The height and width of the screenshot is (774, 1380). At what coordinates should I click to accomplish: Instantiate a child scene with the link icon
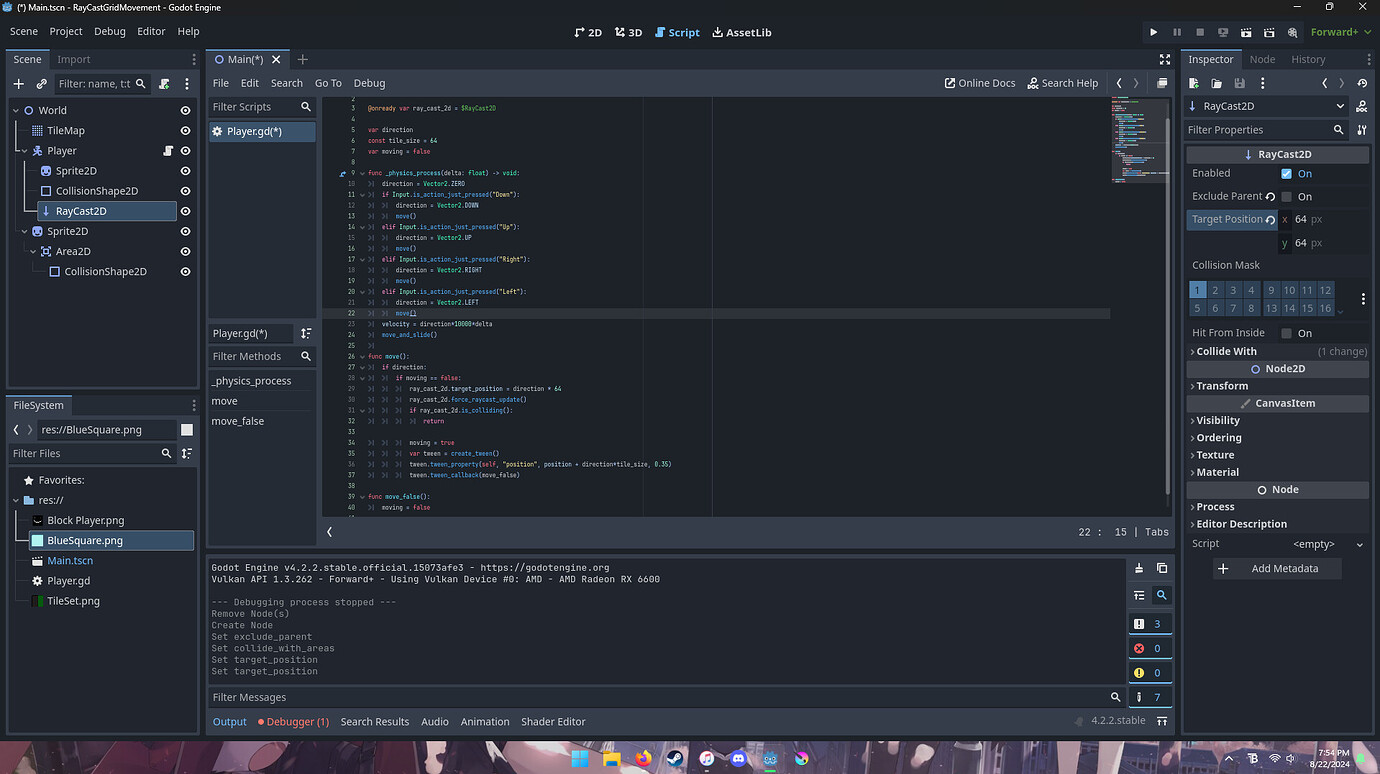point(41,84)
